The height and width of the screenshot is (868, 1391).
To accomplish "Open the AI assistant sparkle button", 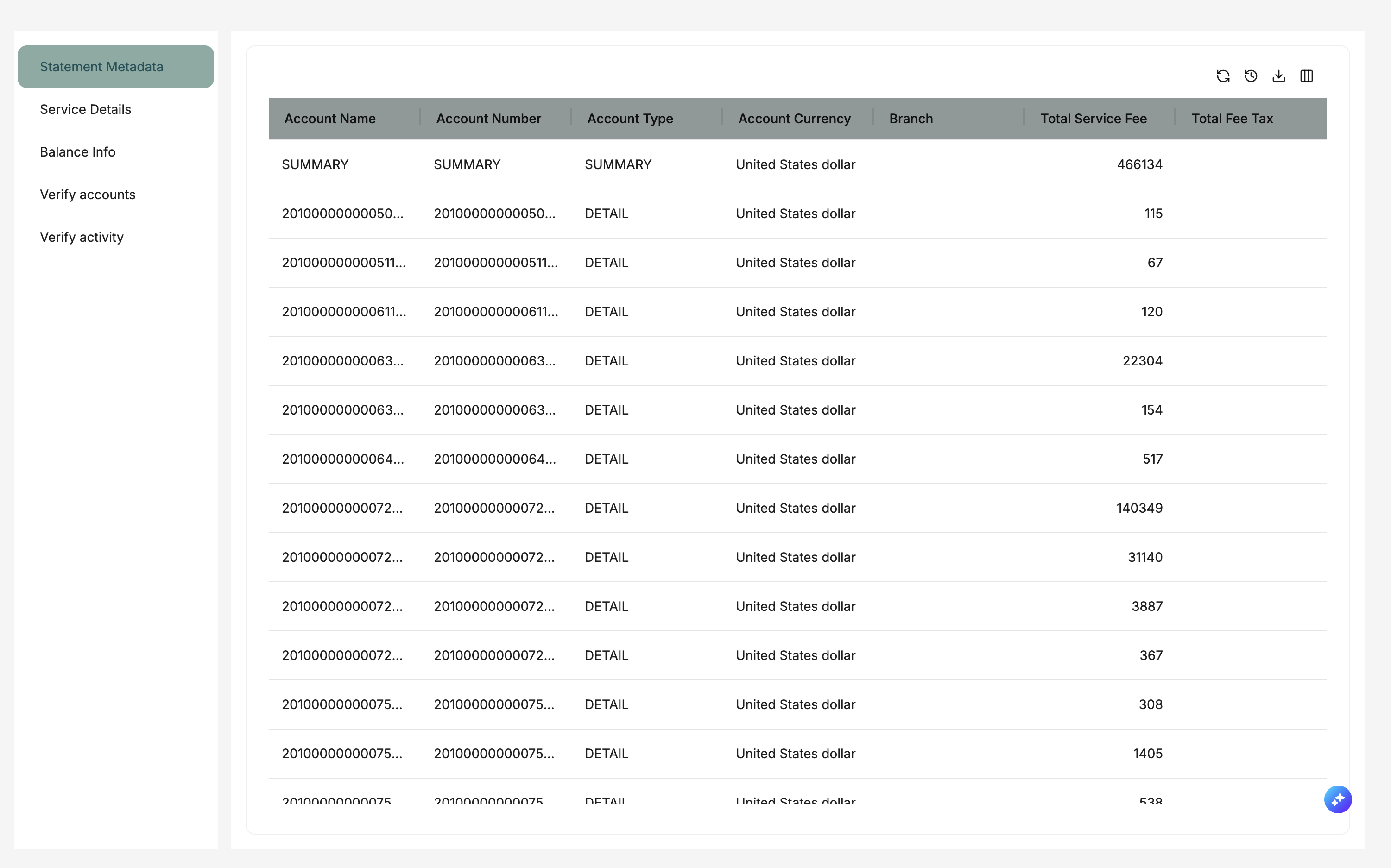I will click(x=1338, y=799).
